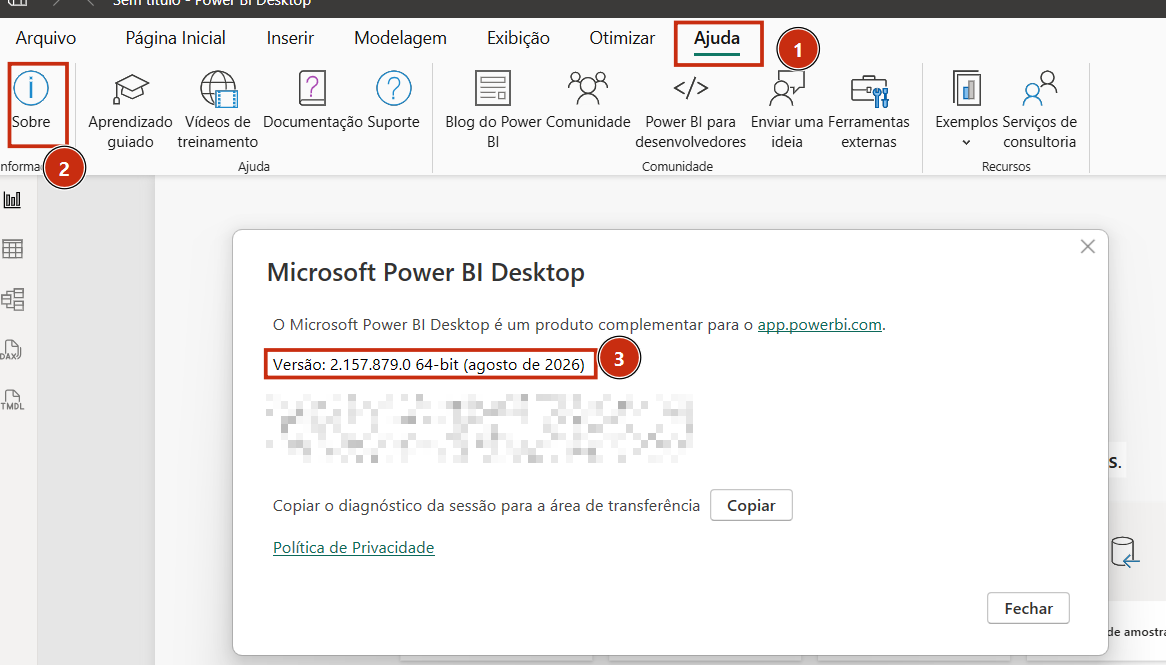Switch to the Exibição tab
The image size is (1166, 665).
click(x=518, y=38)
